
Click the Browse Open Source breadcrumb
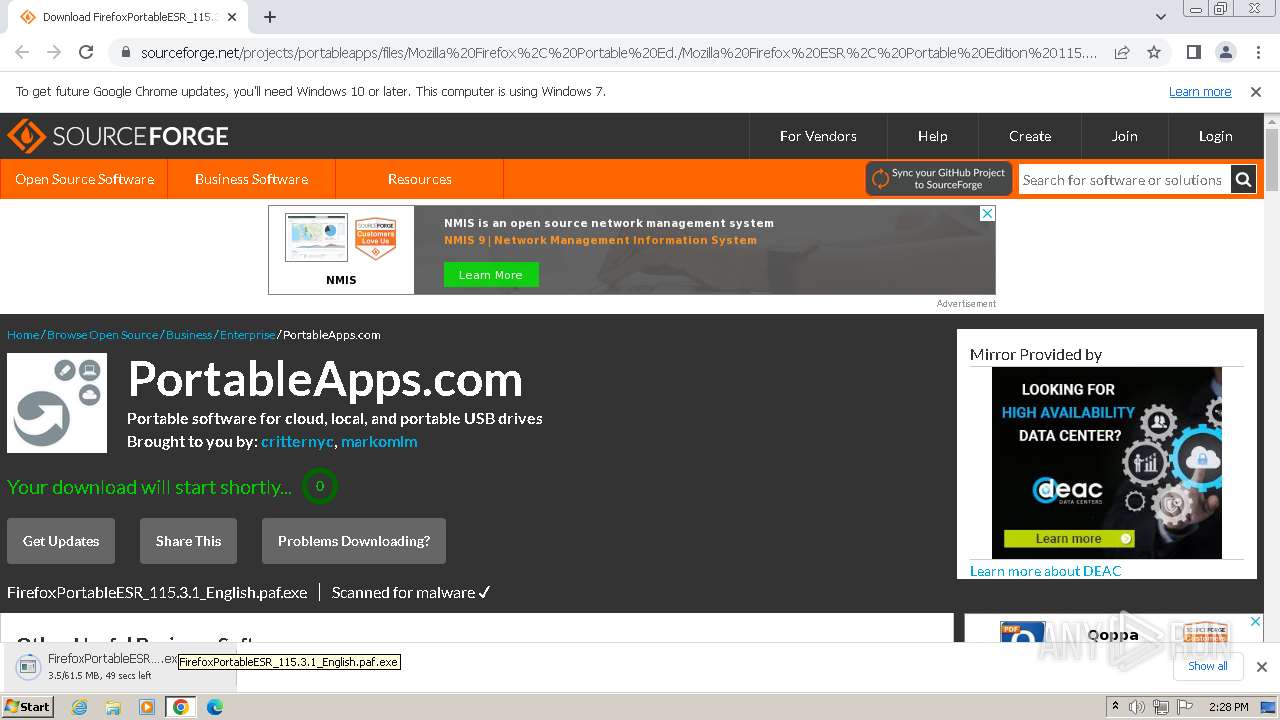[102, 335]
